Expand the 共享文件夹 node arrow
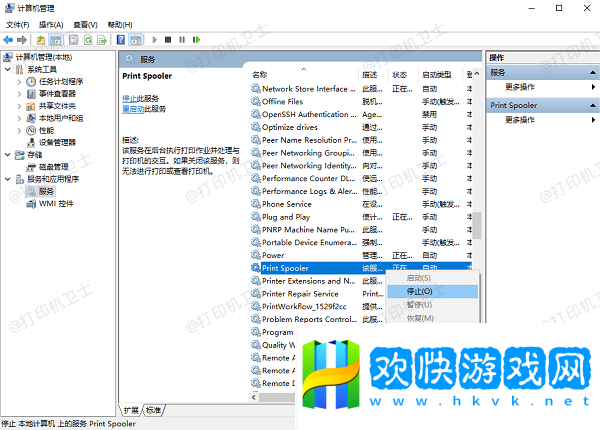The height and width of the screenshot is (430, 600). click(19, 106)
